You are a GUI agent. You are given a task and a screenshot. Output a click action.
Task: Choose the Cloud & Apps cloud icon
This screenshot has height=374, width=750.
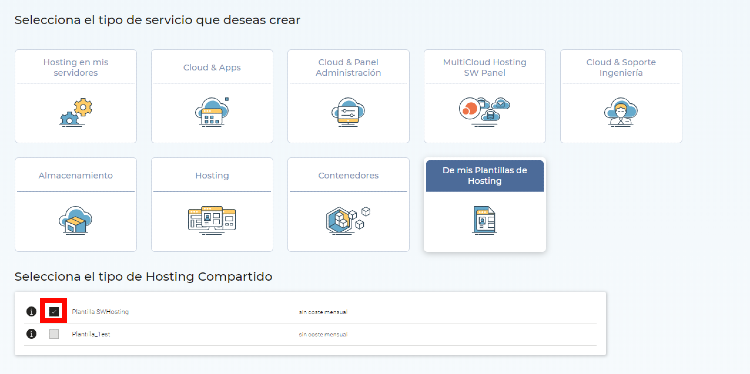pos(212,111)
